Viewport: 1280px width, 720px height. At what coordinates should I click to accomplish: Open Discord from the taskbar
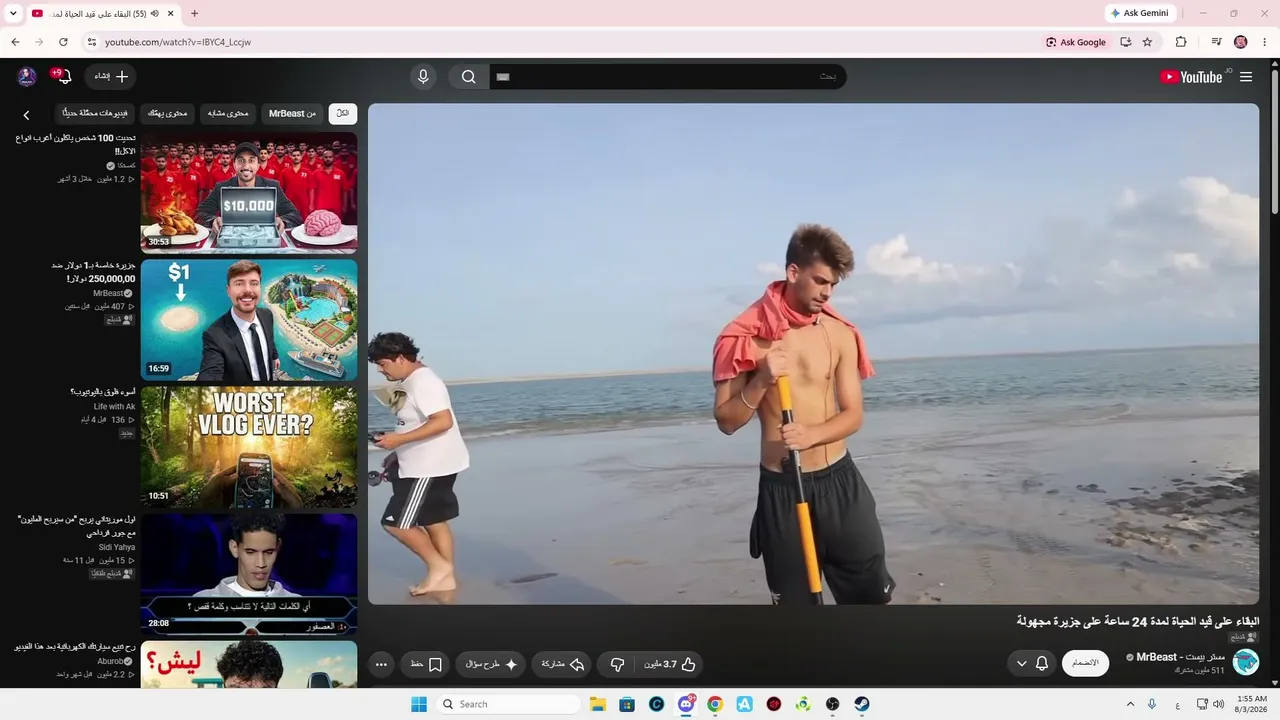pyautogui.click(x=686, y=704)
